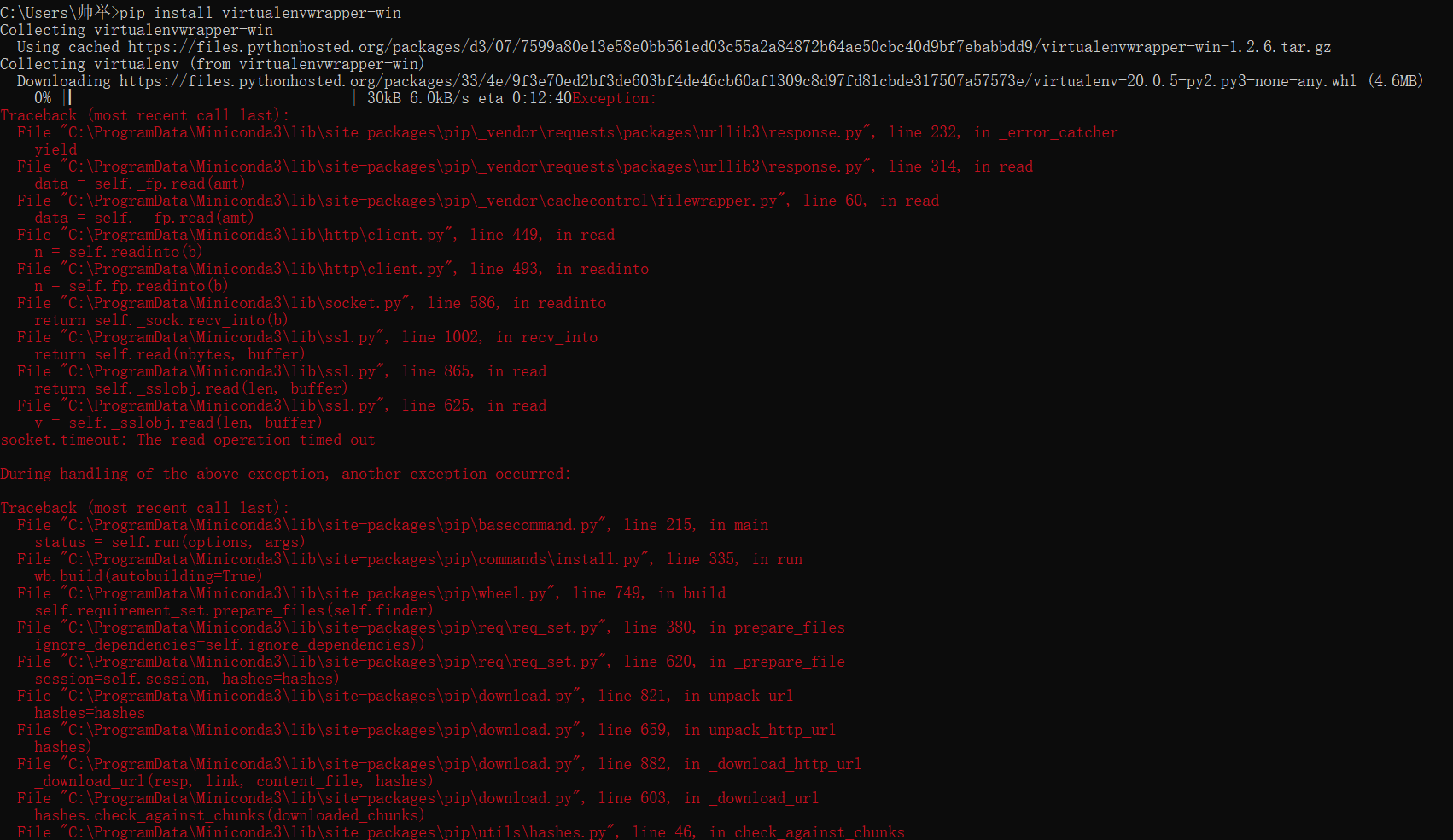Click the socket.py line 586 file path
Image resolution: width=1453 pixels, height=840 pixels.
pyautogui.click(x=235, y=303)
